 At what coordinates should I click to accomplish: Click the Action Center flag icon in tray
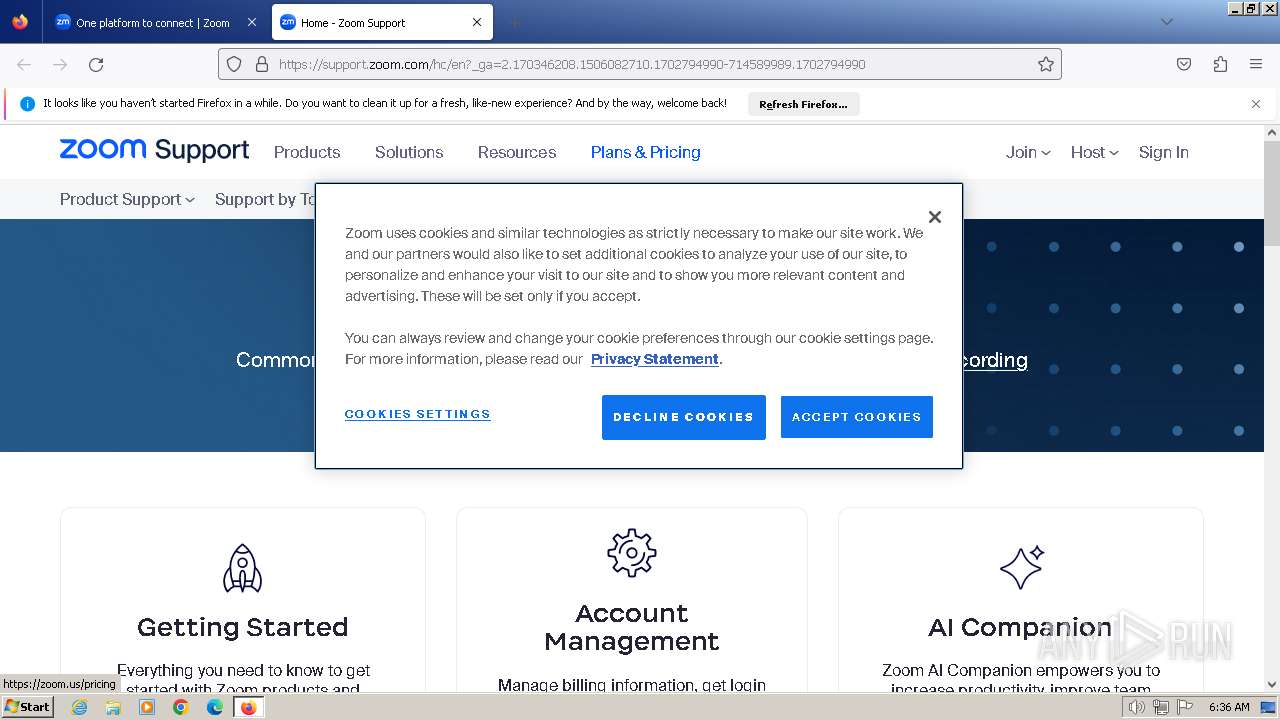pos(1185,707)
